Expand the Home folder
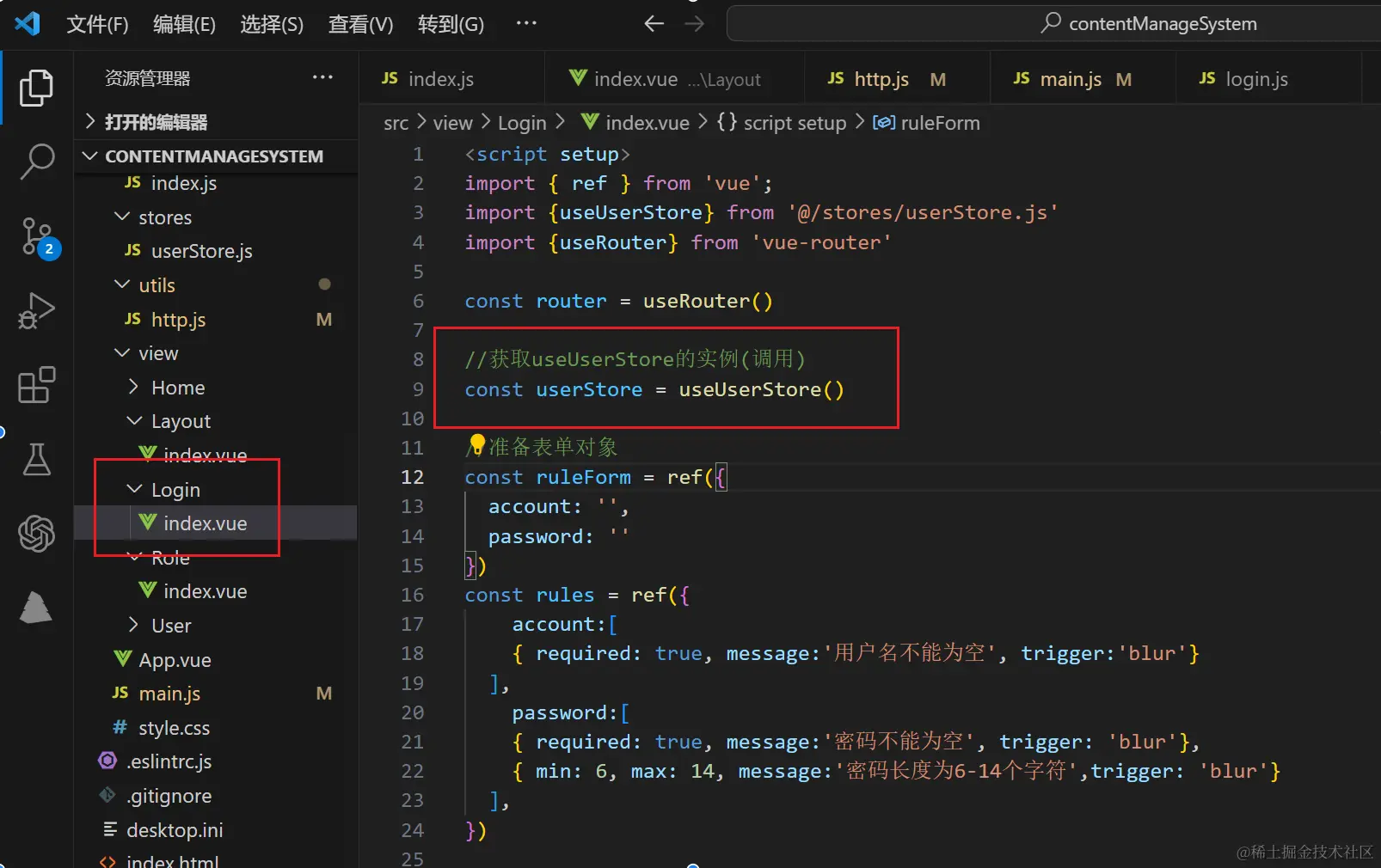 tap(133, 387)
